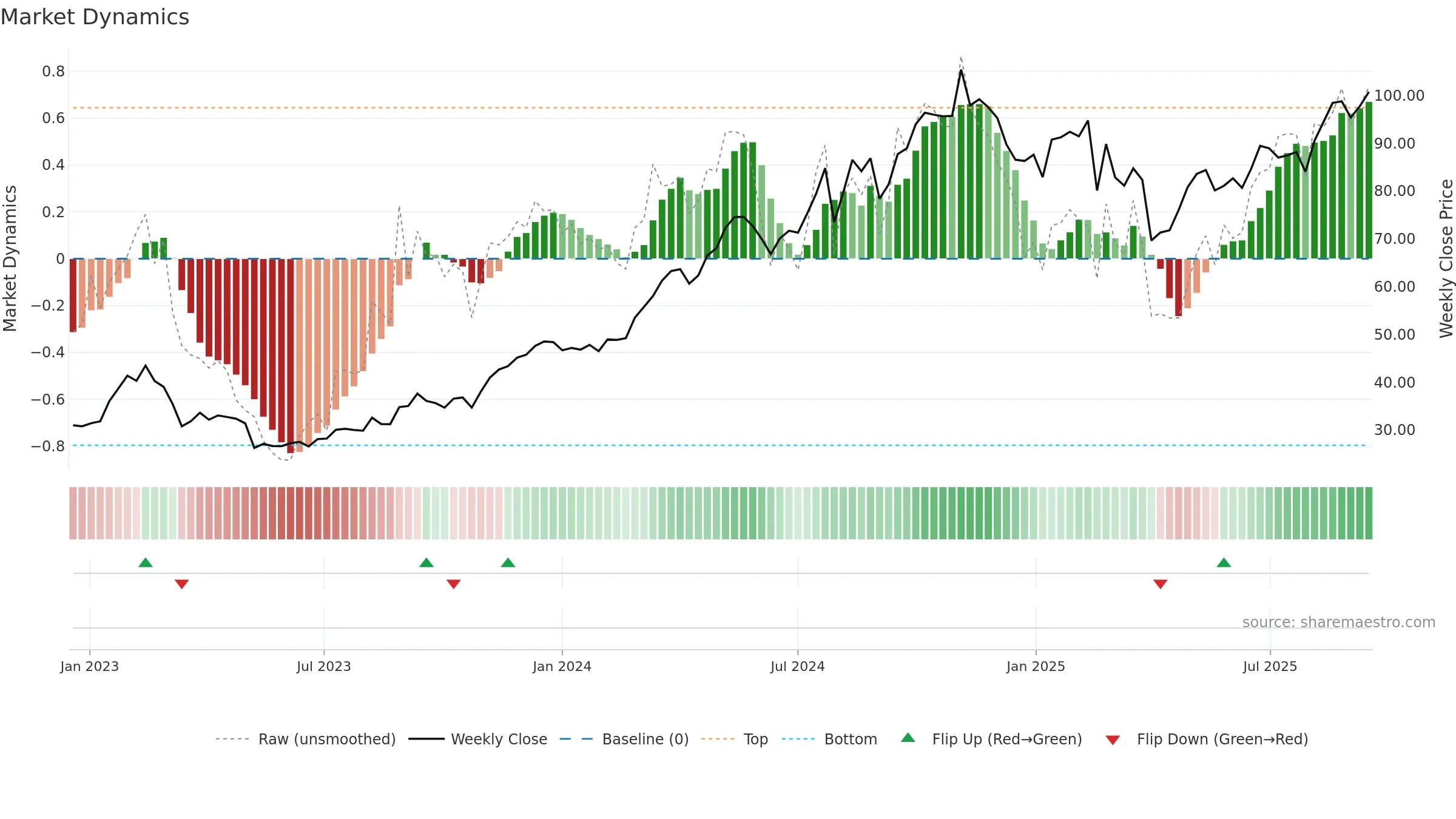Image resolution: width=1456 pixels, height=819 pixels.
Task: Click the red flip-down marker in spring 2025
Action: click(1161, 584)
